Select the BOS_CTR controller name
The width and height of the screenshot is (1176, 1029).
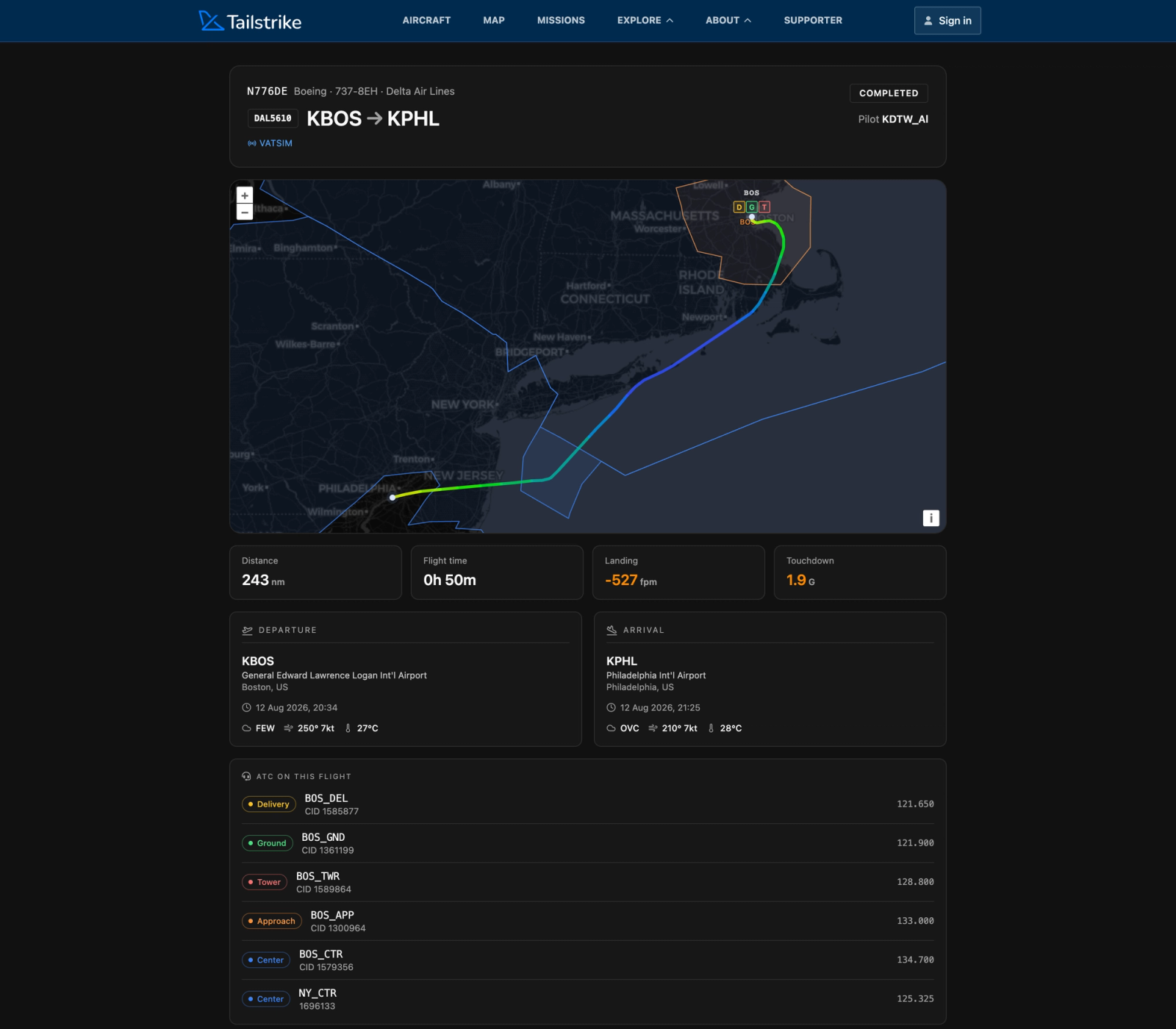click(x=321, y=954)
